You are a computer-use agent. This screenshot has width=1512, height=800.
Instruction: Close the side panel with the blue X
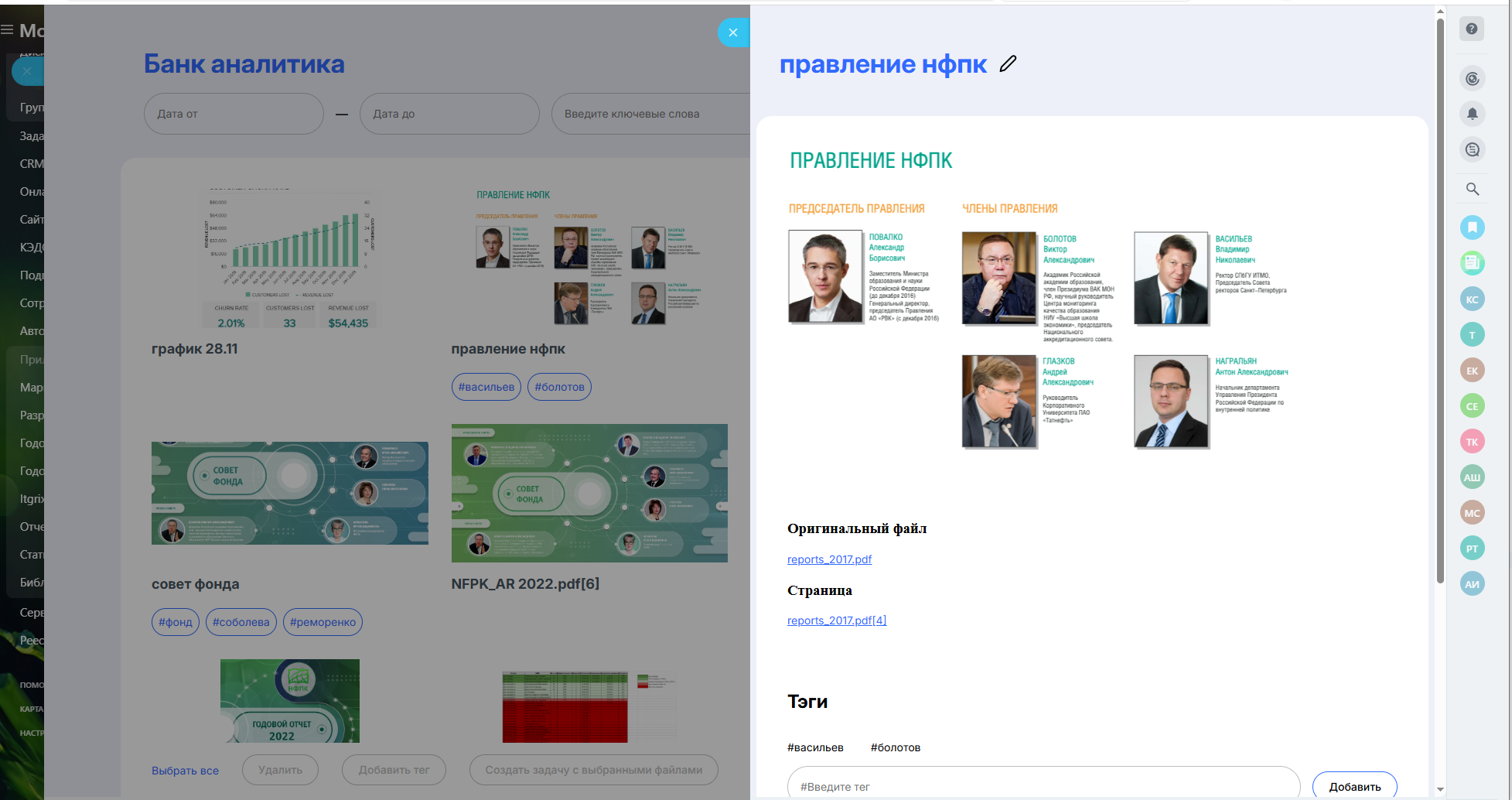[x=733, y=32]
